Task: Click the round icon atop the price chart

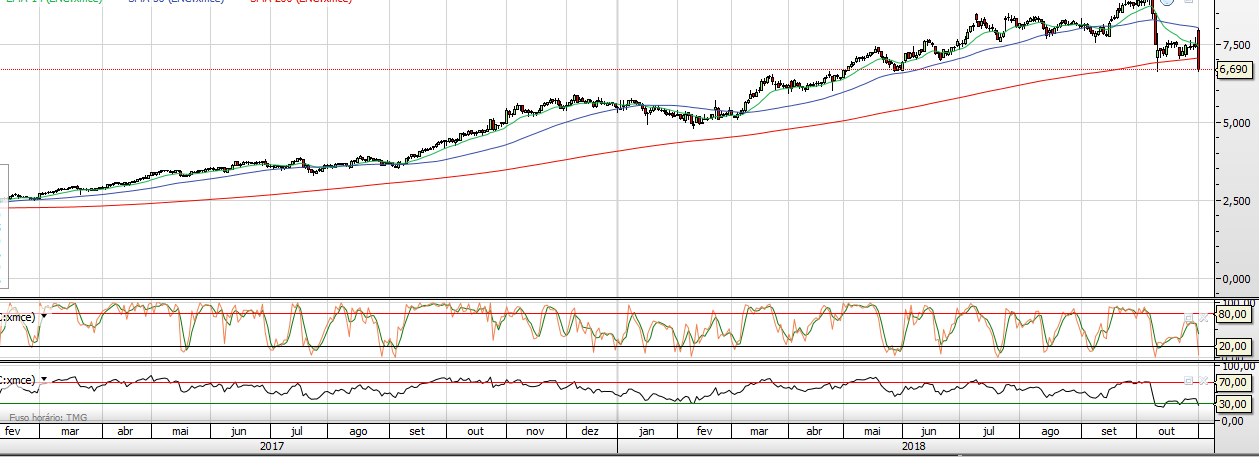Action: pos(1167,2)
